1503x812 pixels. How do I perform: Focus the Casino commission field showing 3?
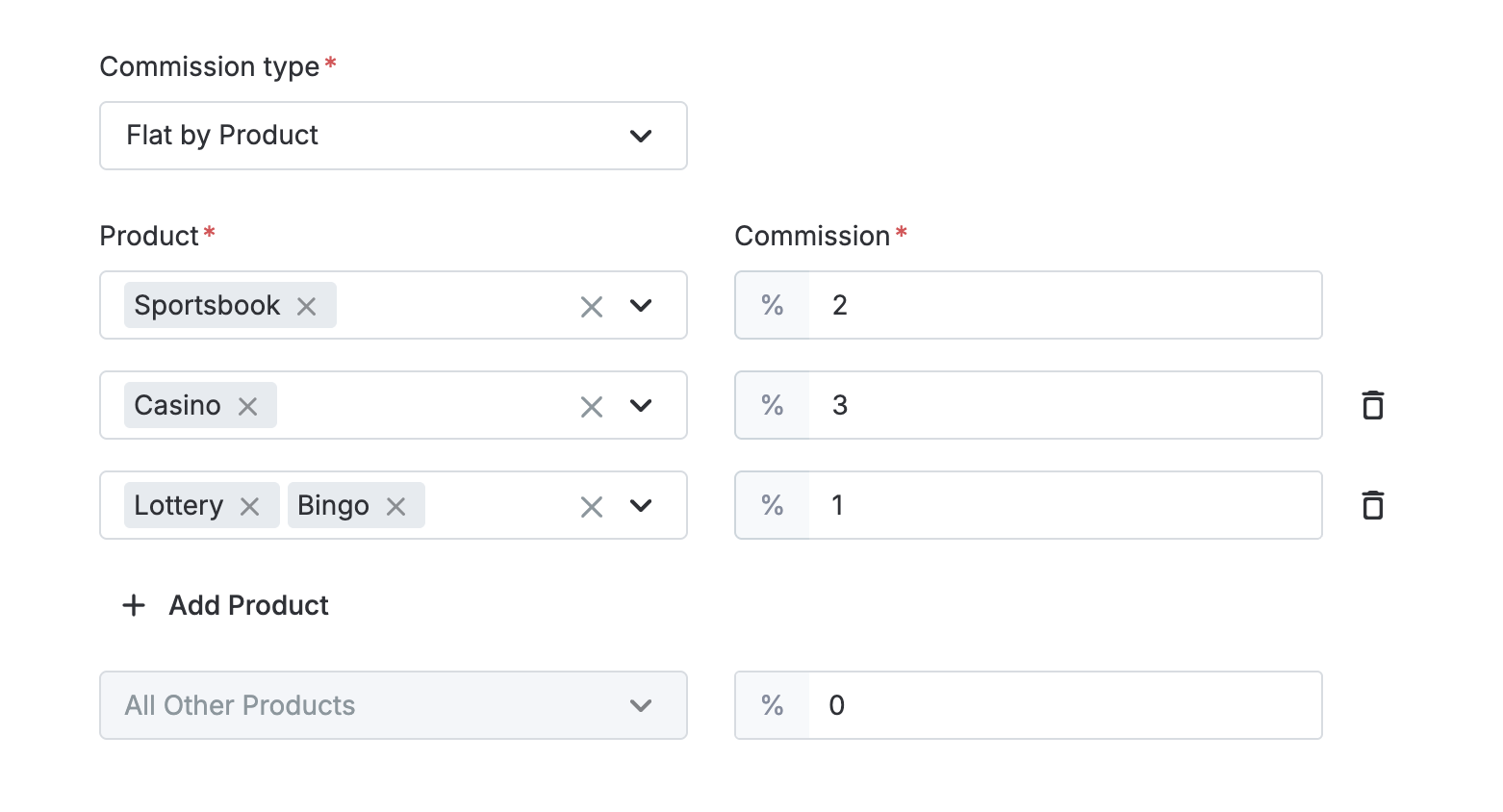(x=1065, y=405)
